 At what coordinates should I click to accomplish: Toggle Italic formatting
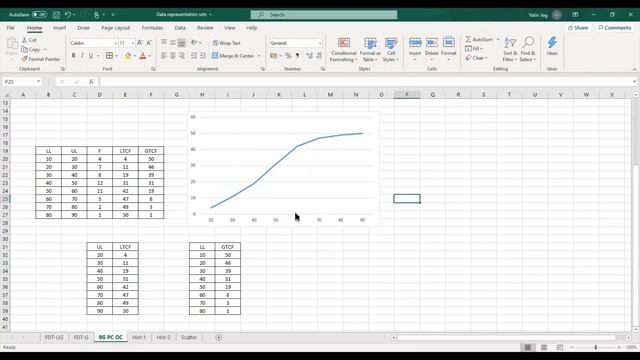82,56
